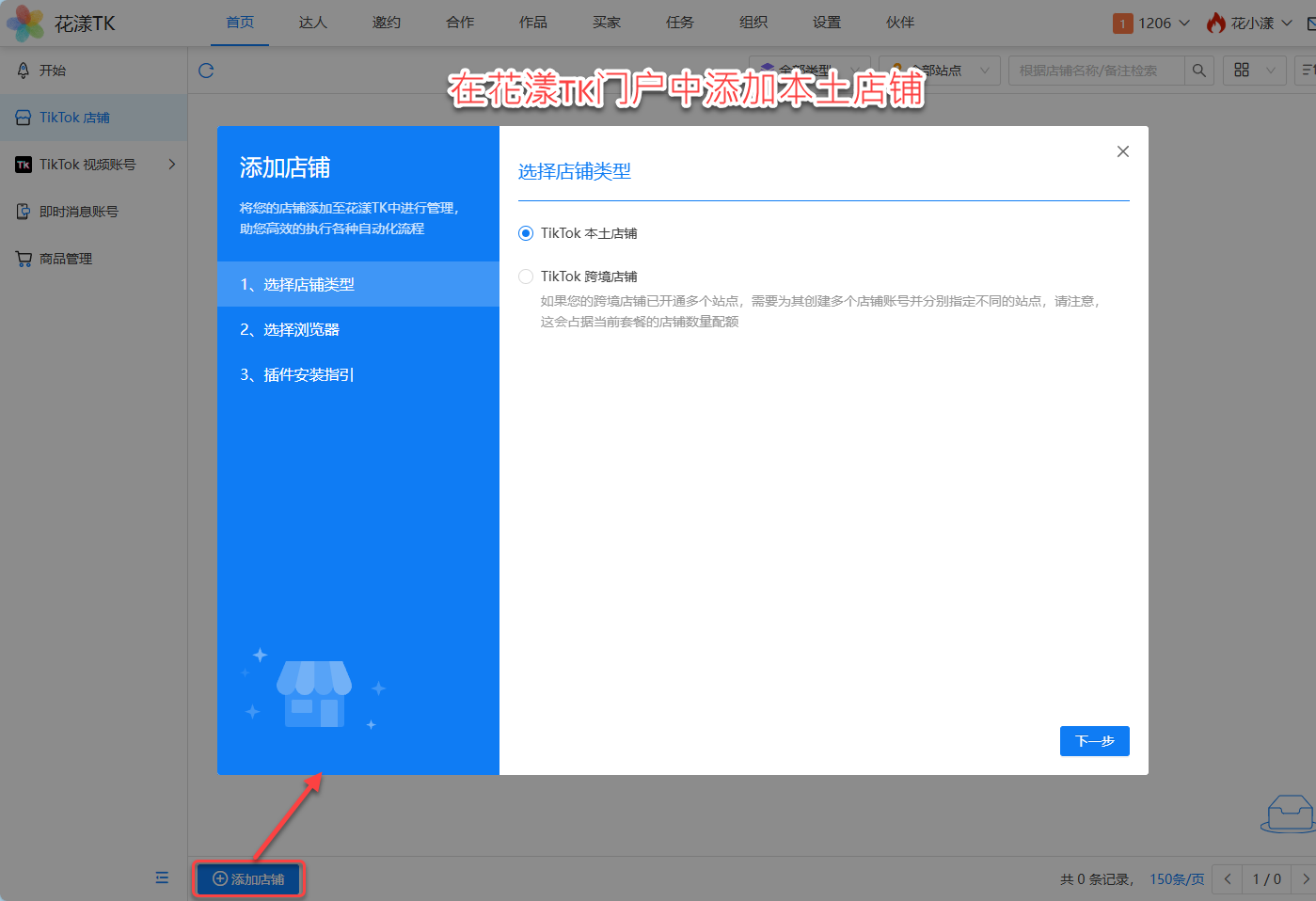Switch to the 伙伴 tab

[900, 23]
